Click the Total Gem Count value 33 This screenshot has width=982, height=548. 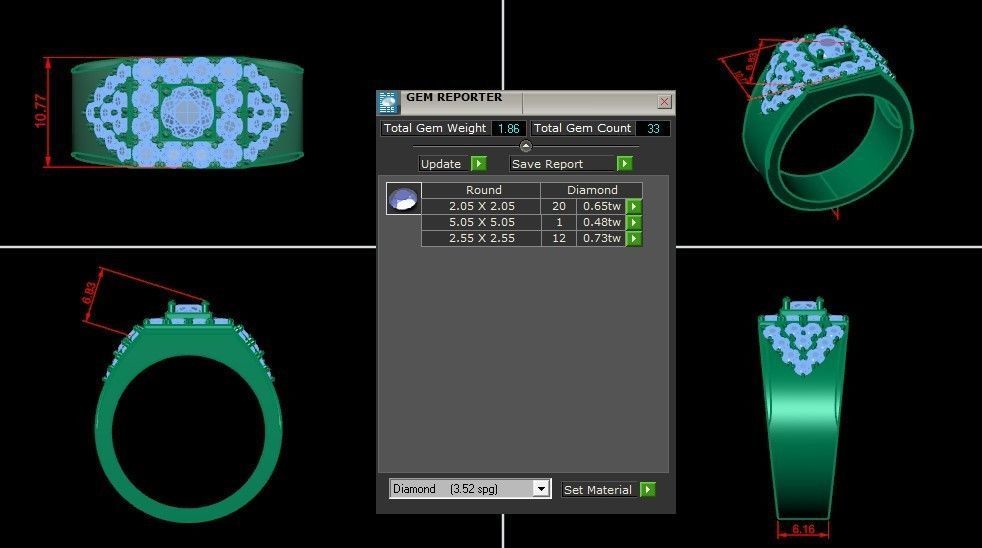653,128
